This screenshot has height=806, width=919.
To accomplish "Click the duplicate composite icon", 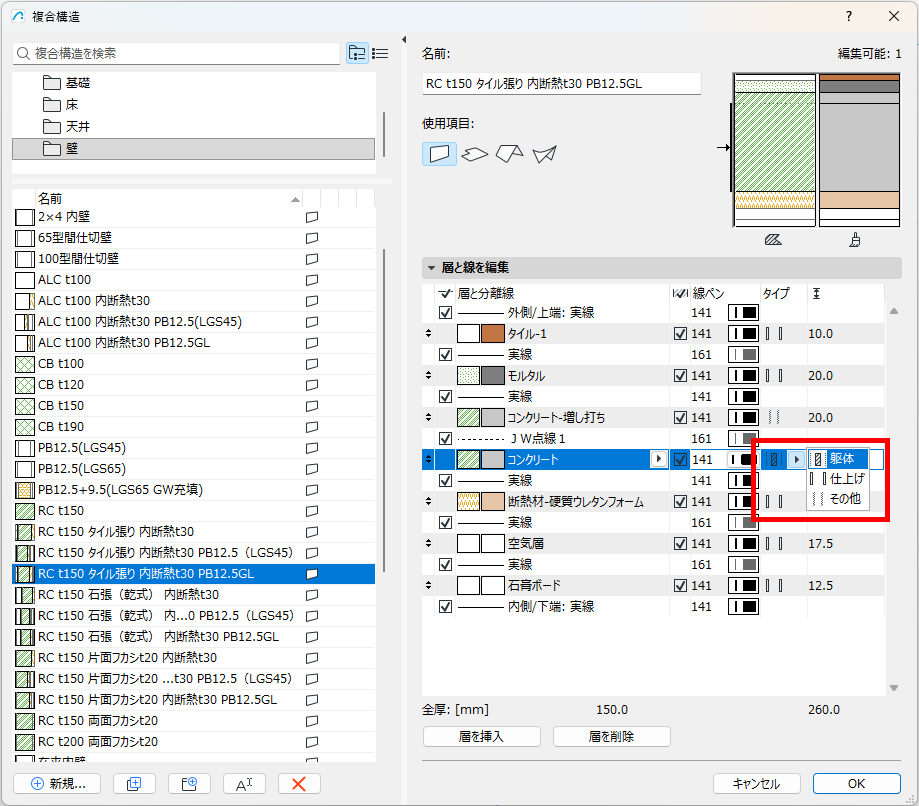I will pyautogui.click(x=134, y=784).
